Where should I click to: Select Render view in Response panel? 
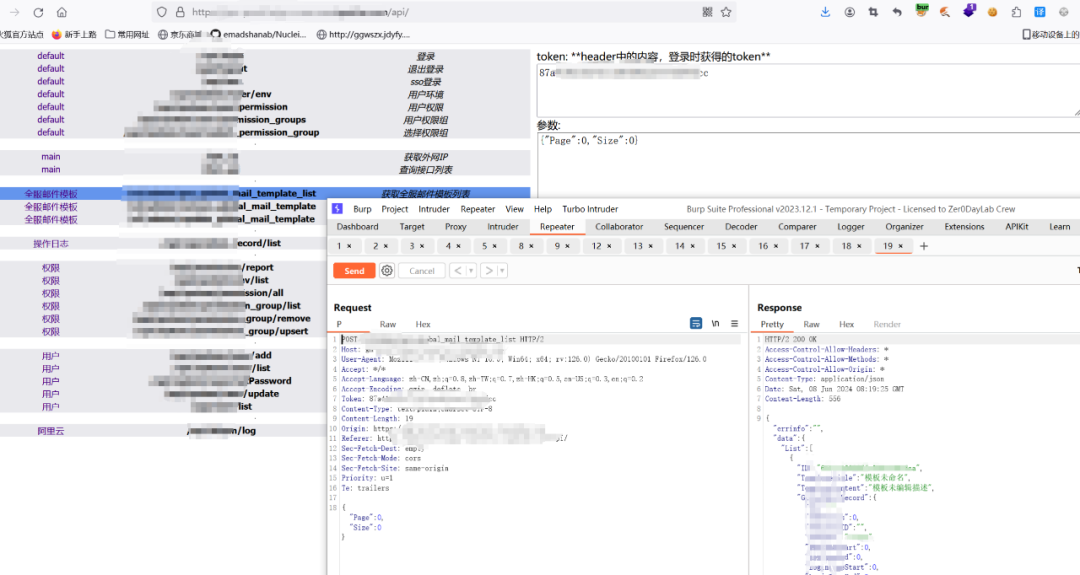[887, 324]
